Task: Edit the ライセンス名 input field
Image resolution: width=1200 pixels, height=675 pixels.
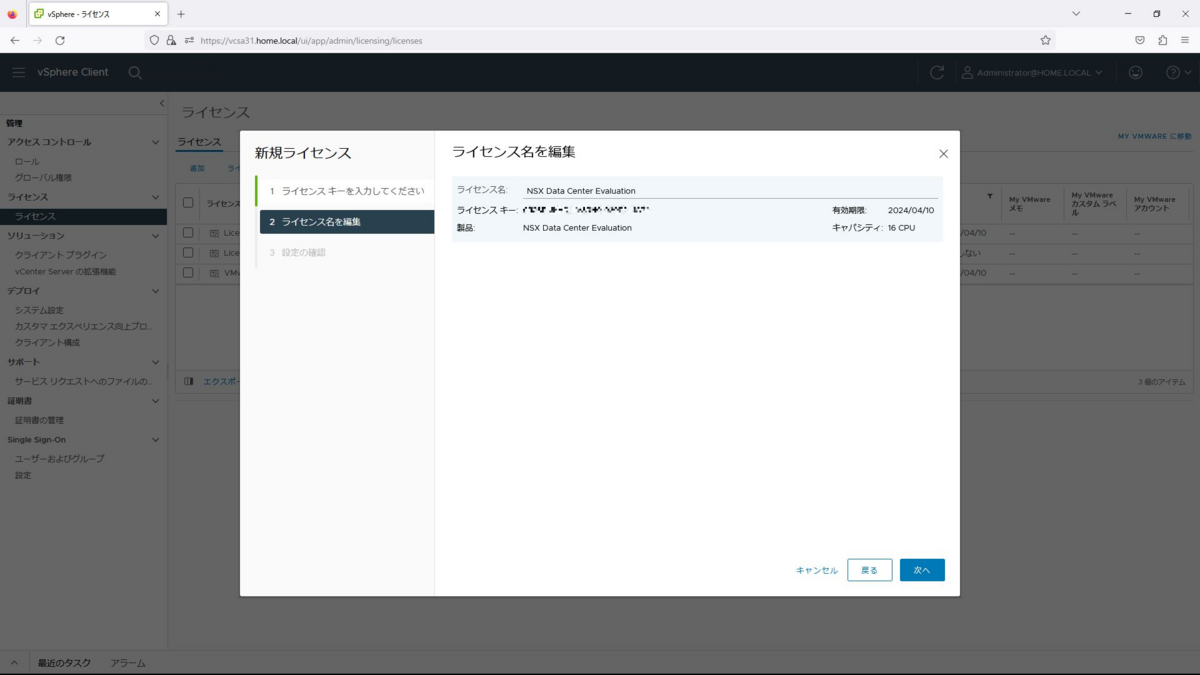Action: pos(730,190)
